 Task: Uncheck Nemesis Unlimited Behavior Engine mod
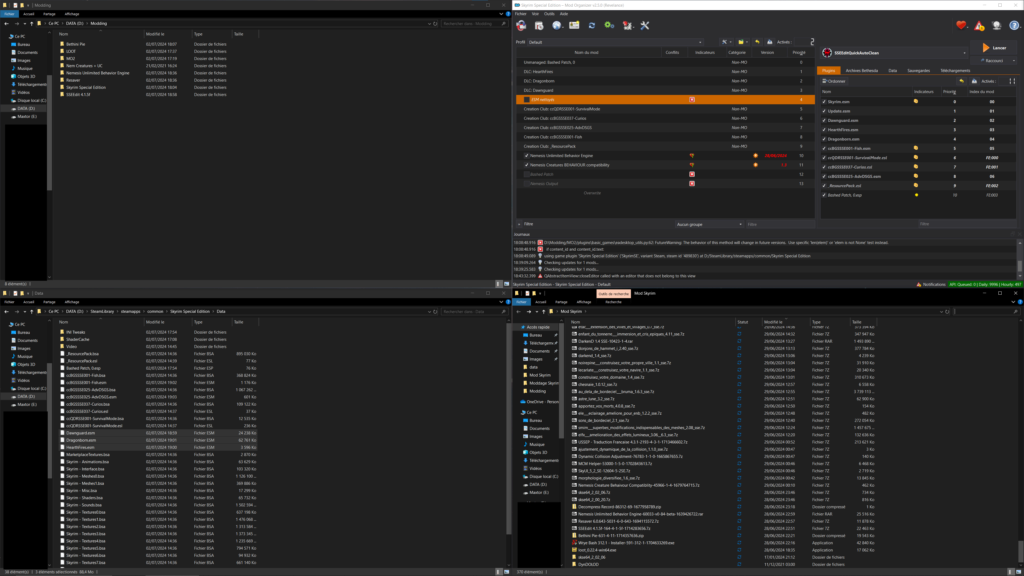[527, 156]
